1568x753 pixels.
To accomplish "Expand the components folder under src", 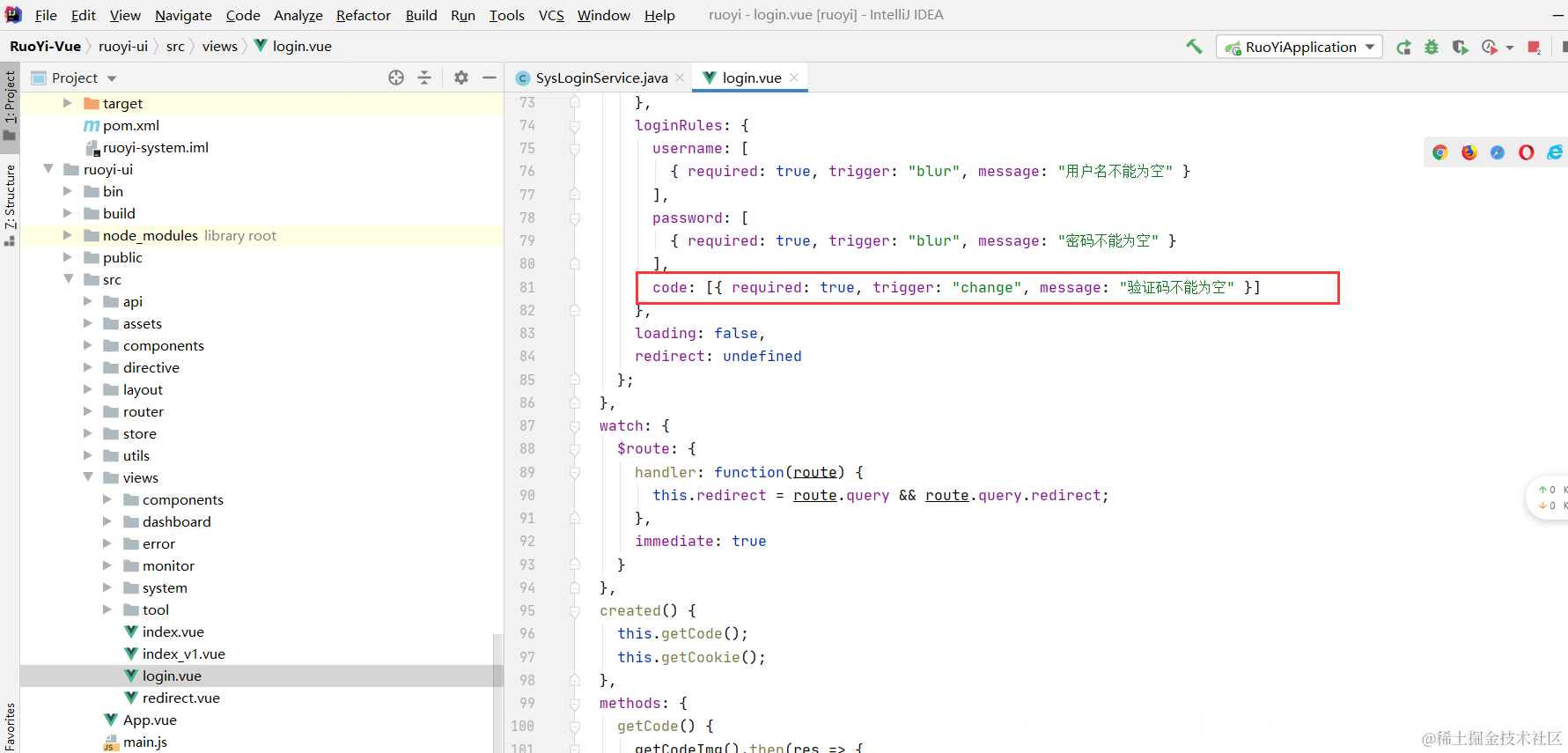I will click(x=87, y=345).
